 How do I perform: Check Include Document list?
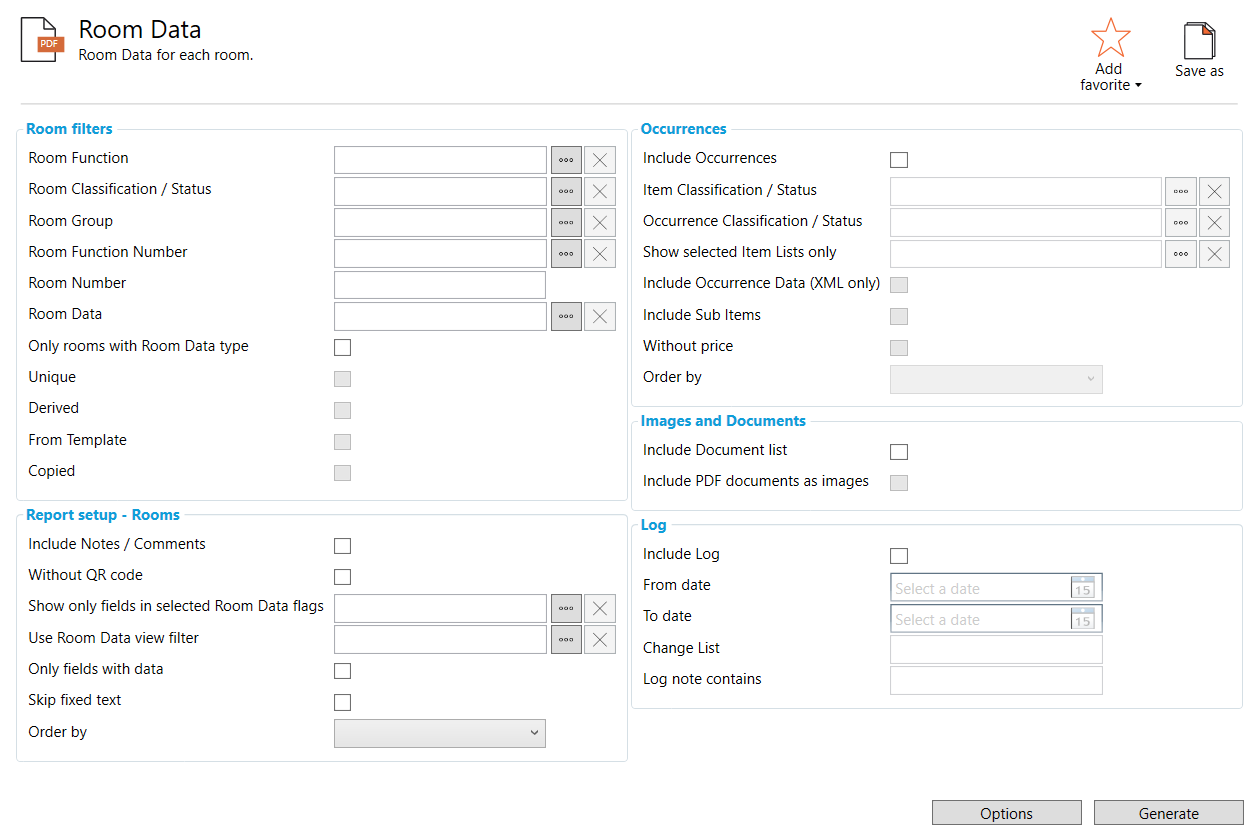click(898, 451)
